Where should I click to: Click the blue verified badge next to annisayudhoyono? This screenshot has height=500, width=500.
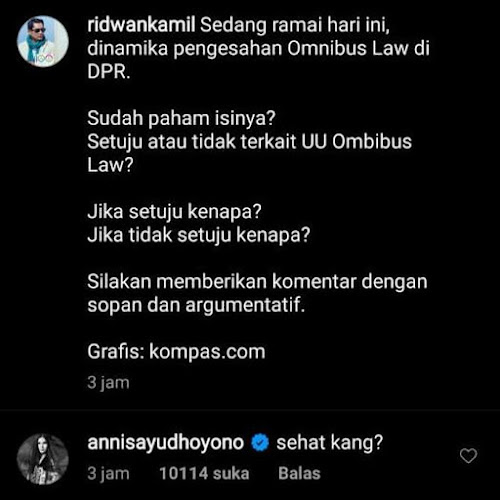click(x=260, y=443)
